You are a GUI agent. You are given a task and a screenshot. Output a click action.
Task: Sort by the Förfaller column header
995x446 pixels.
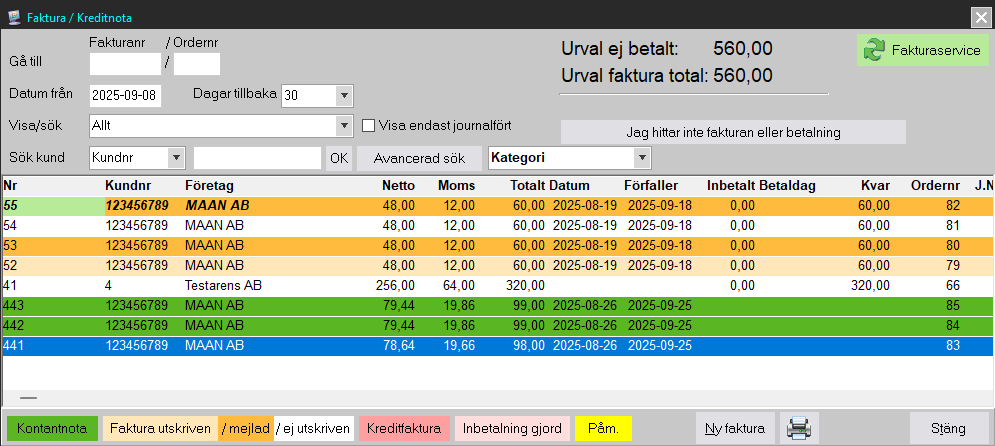pyautogui.click(x=653, y=186)
